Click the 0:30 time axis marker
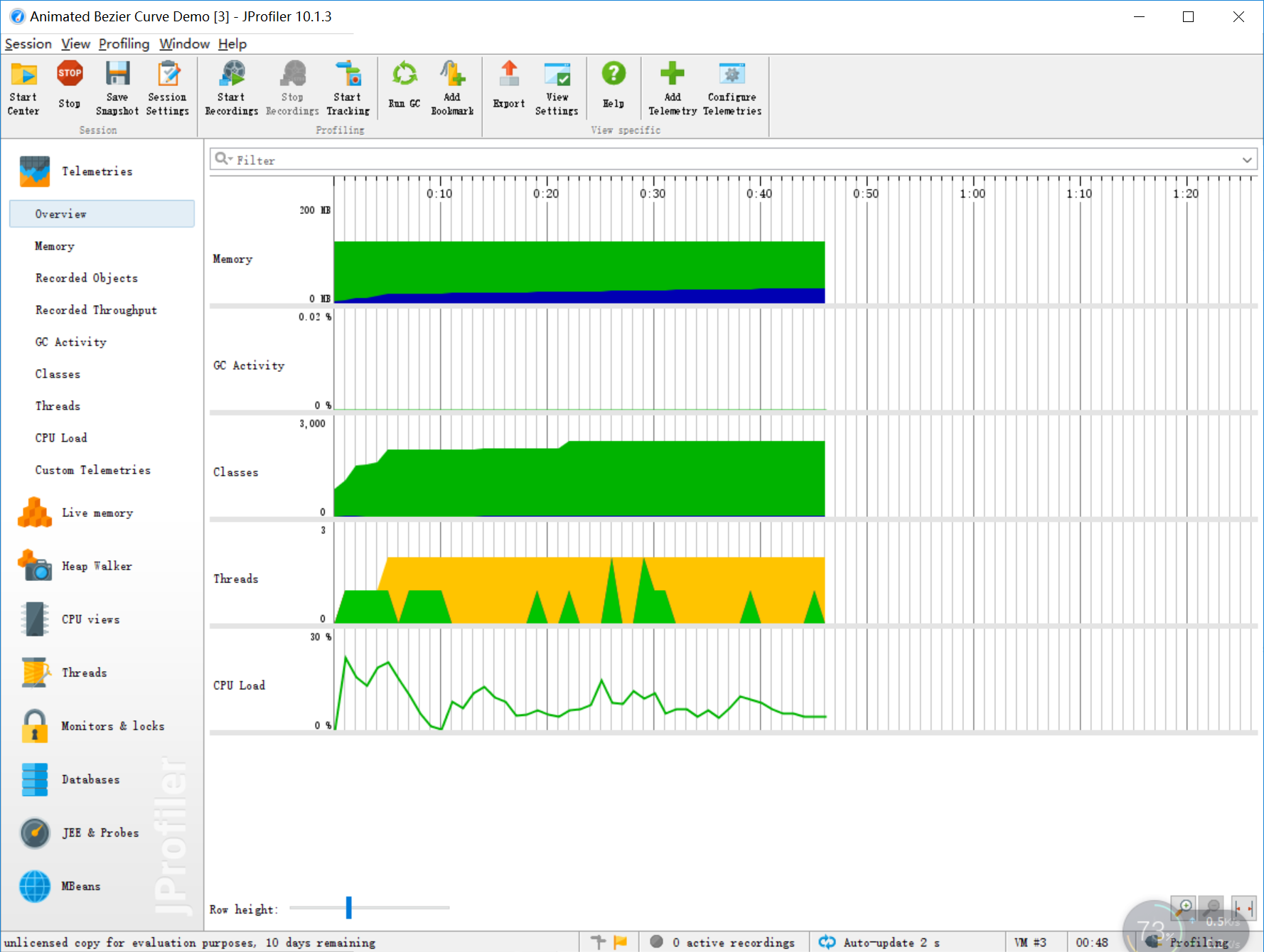1264x952 pixels. click(653, 193)
